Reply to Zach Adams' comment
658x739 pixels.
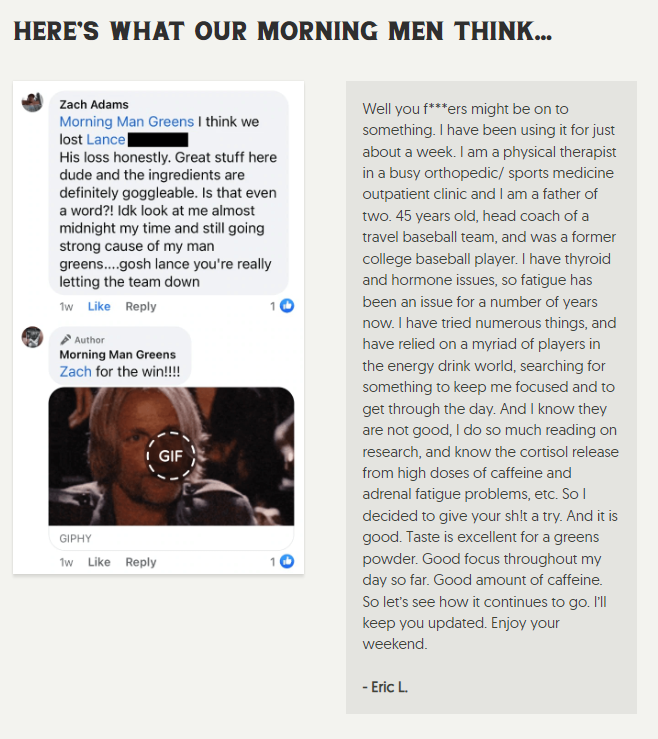(140, 306)
